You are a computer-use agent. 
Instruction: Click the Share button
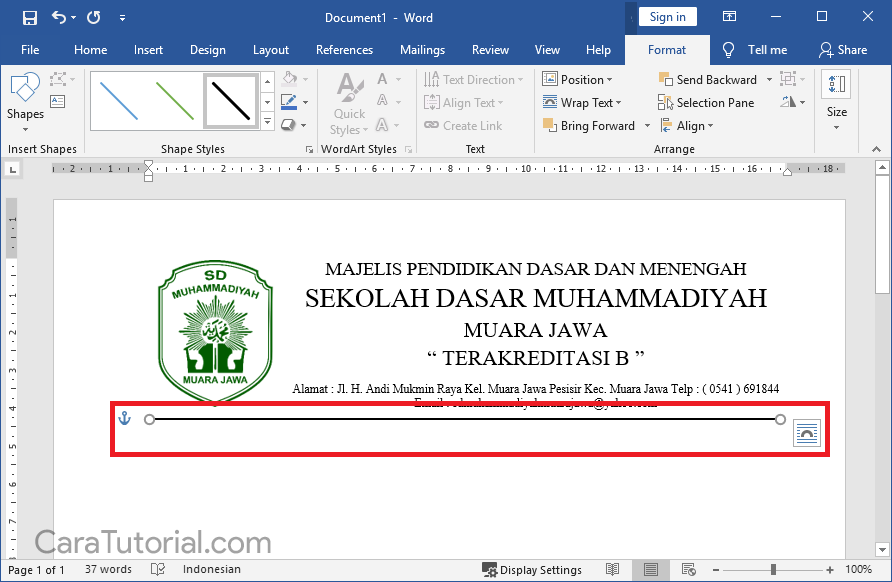843,50
